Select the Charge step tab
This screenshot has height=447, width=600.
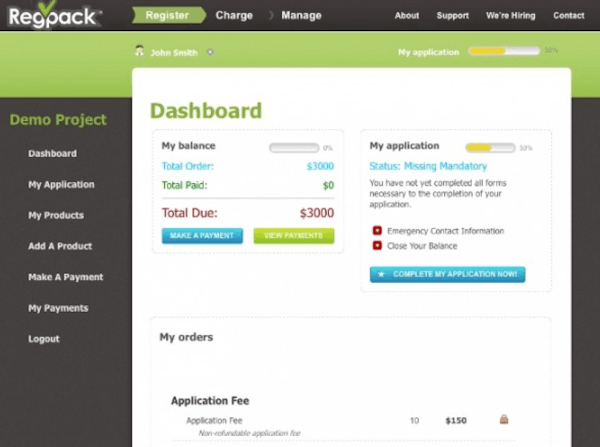(x=234, y=15)
